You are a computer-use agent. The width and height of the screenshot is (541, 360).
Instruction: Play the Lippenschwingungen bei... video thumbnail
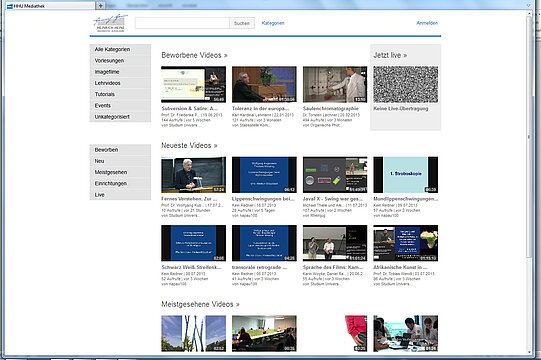tap(264, 175)
